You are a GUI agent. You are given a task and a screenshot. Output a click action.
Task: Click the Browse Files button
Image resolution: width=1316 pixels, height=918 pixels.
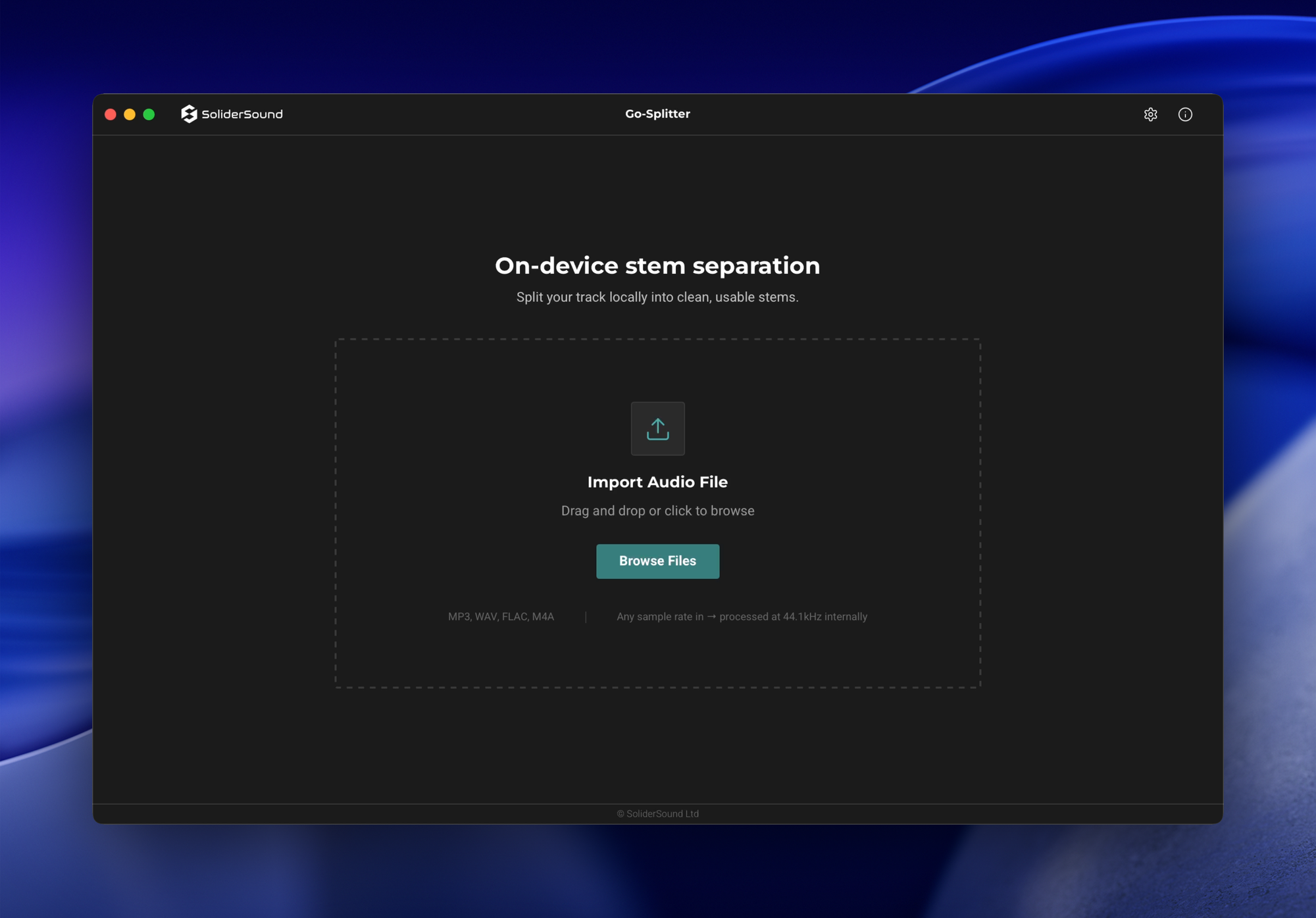tap(657, 561)
